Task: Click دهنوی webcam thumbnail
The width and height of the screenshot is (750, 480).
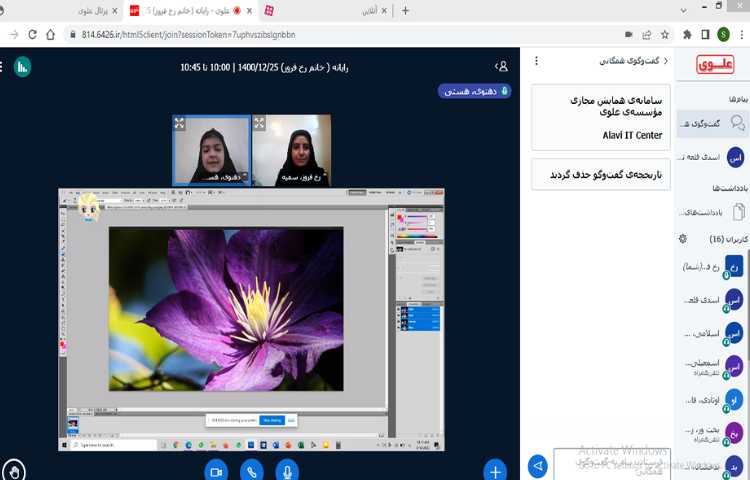Action: coord(211,150)
